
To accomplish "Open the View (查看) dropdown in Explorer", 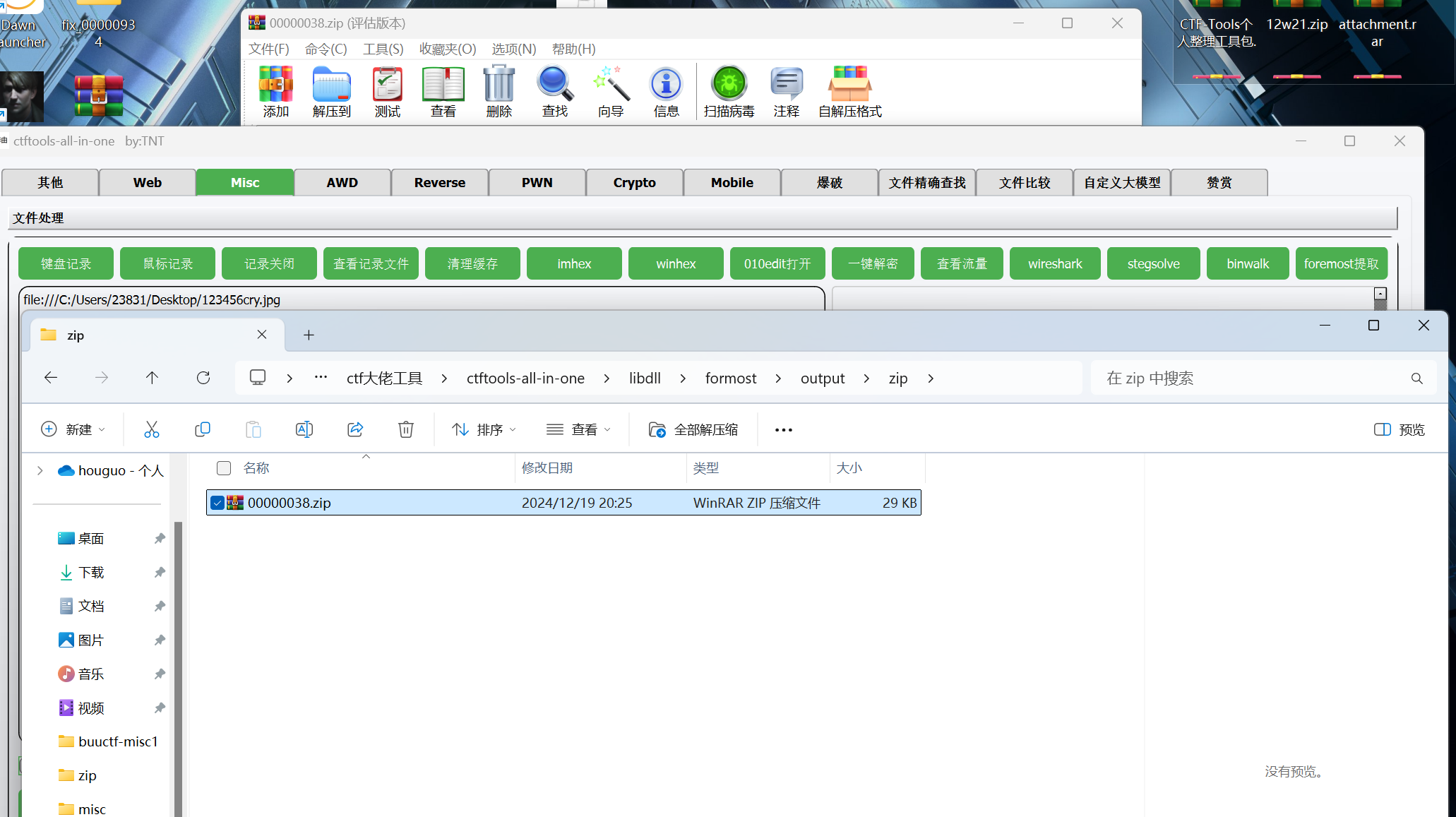I will click(x=578, y=429).
